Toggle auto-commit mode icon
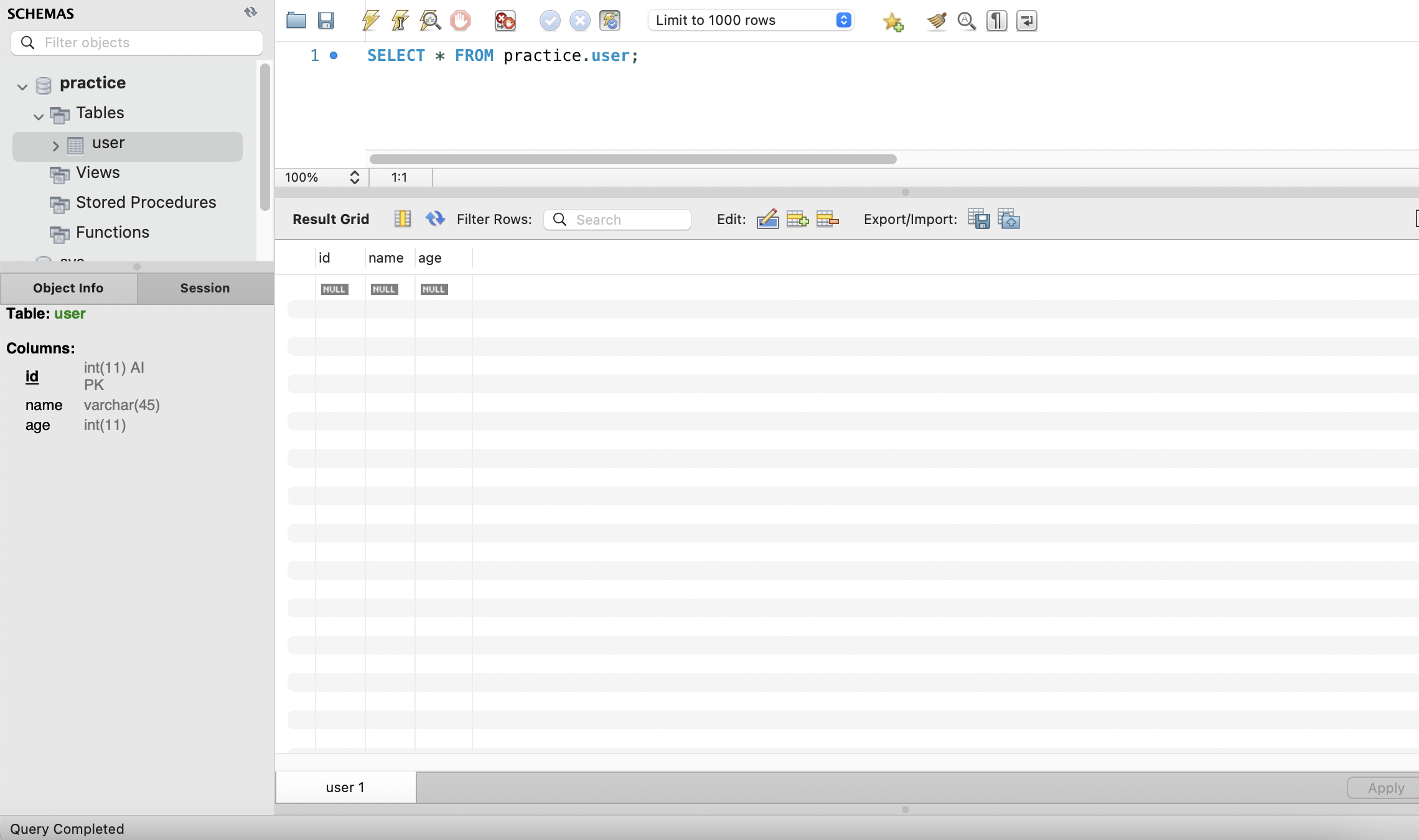Viewport: 1419px width, 840px height. point(610,21)
